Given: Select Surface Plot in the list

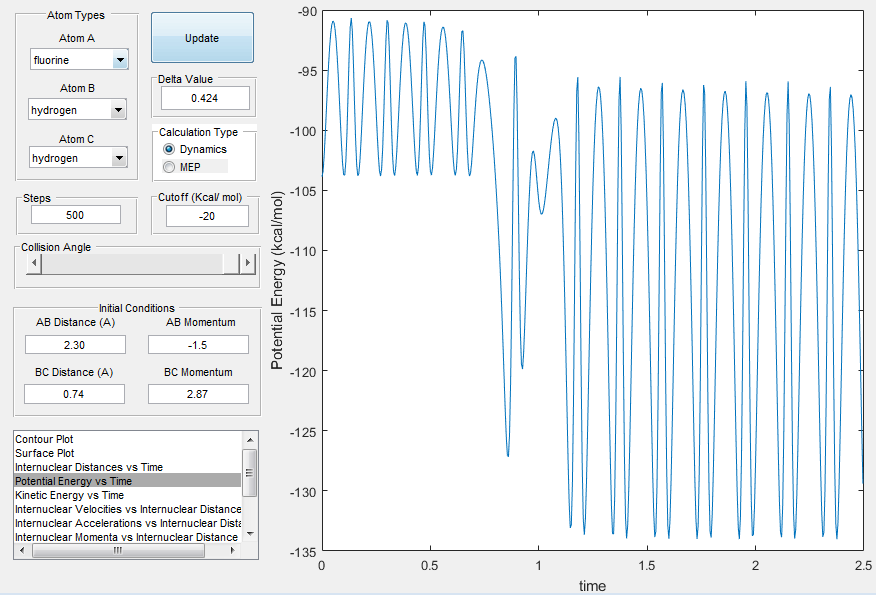Looking at the screenshot, I should coord(128,453).
